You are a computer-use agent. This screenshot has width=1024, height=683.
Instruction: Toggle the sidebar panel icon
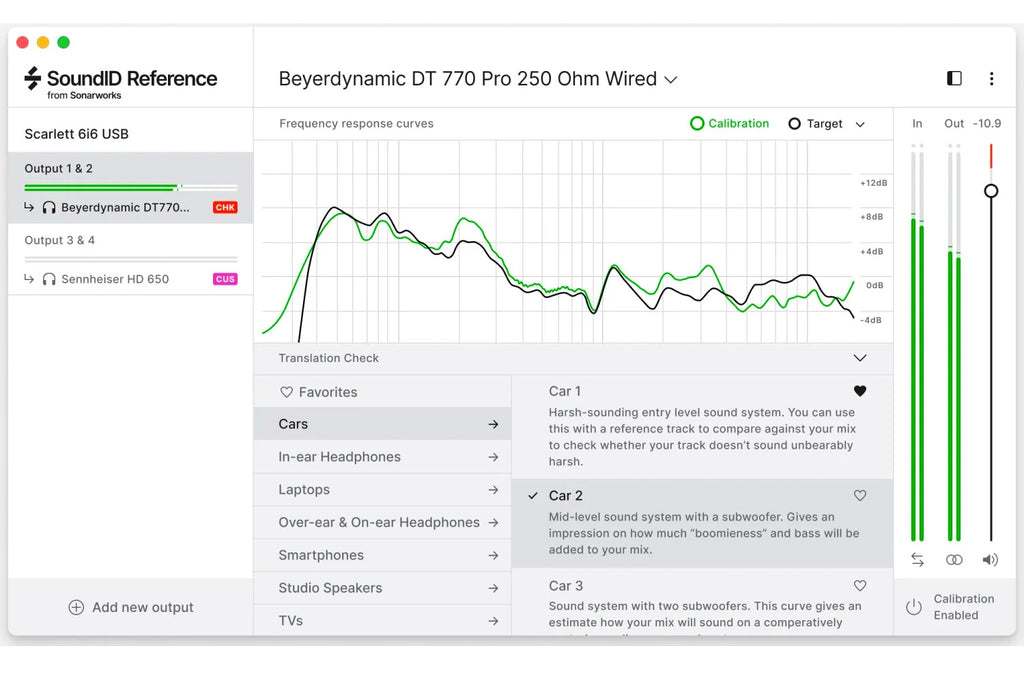point(954,78)
